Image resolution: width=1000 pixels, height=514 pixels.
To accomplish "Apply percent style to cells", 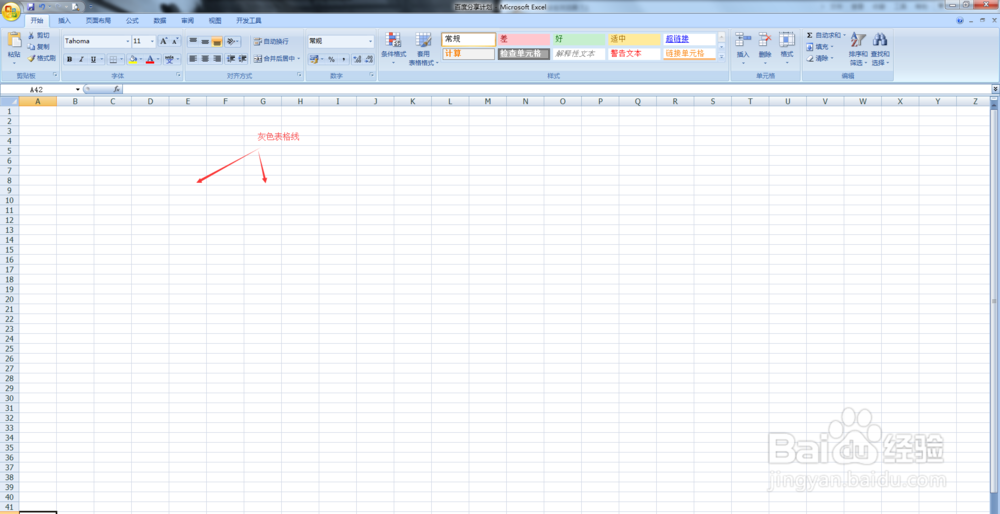I will tap(332, 59).
